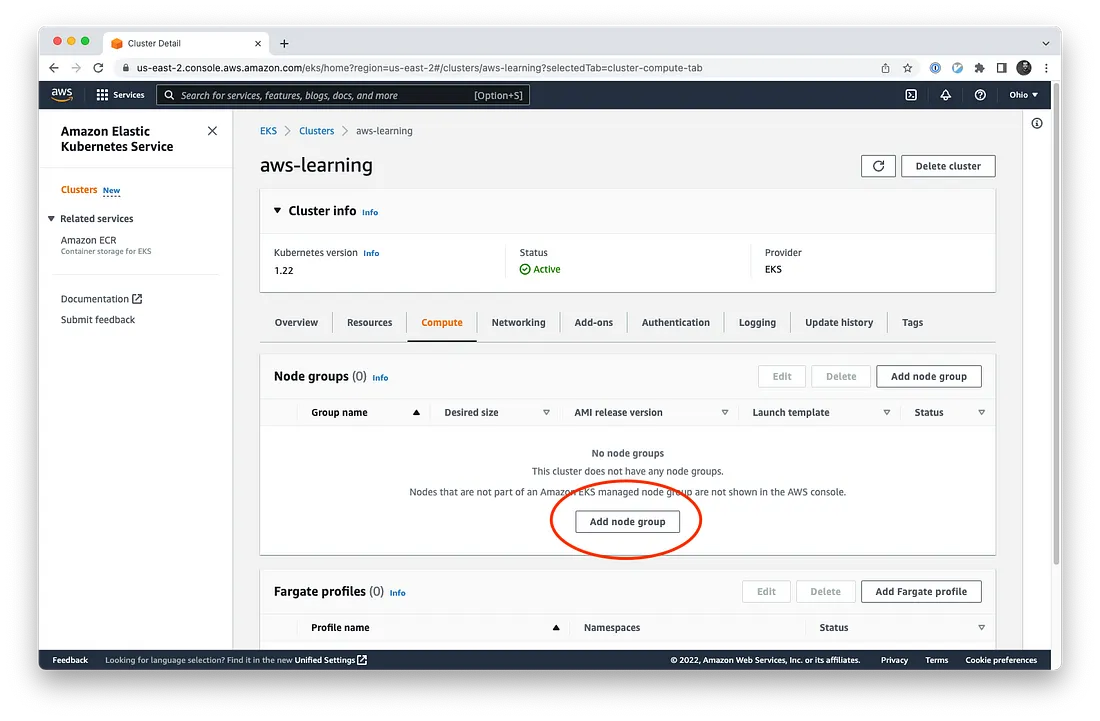
Task: Open the Chrome profile avatar
Action: pos(1024,68)
